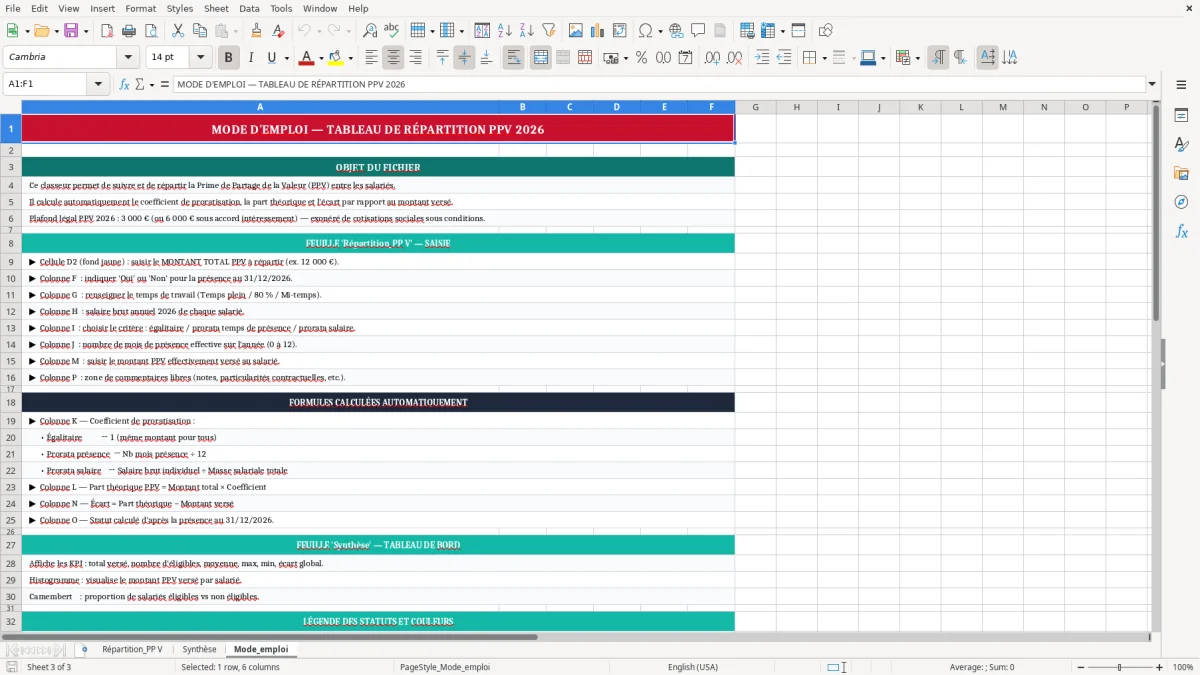Screen dimensions: 1200x675
Task: Open Find & Replace icon
Action: (x=370, y=31)
